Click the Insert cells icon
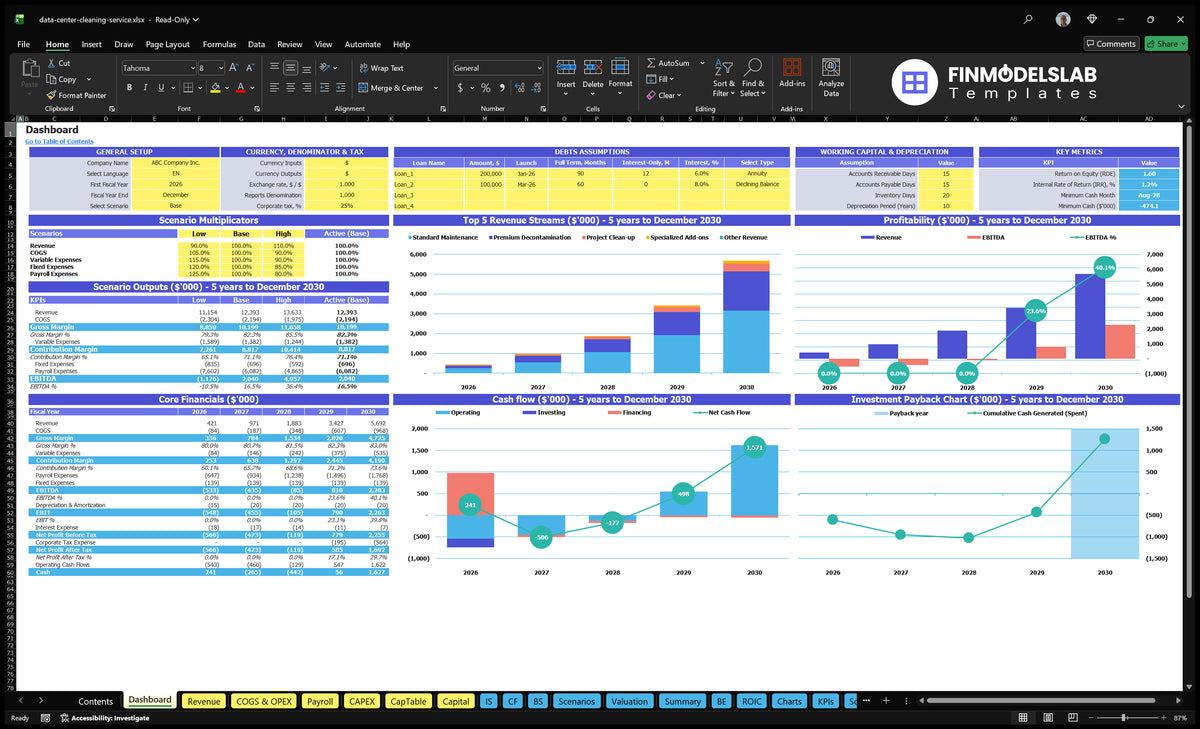Viewport: 1200px width, 729px height. coord(566,67)
